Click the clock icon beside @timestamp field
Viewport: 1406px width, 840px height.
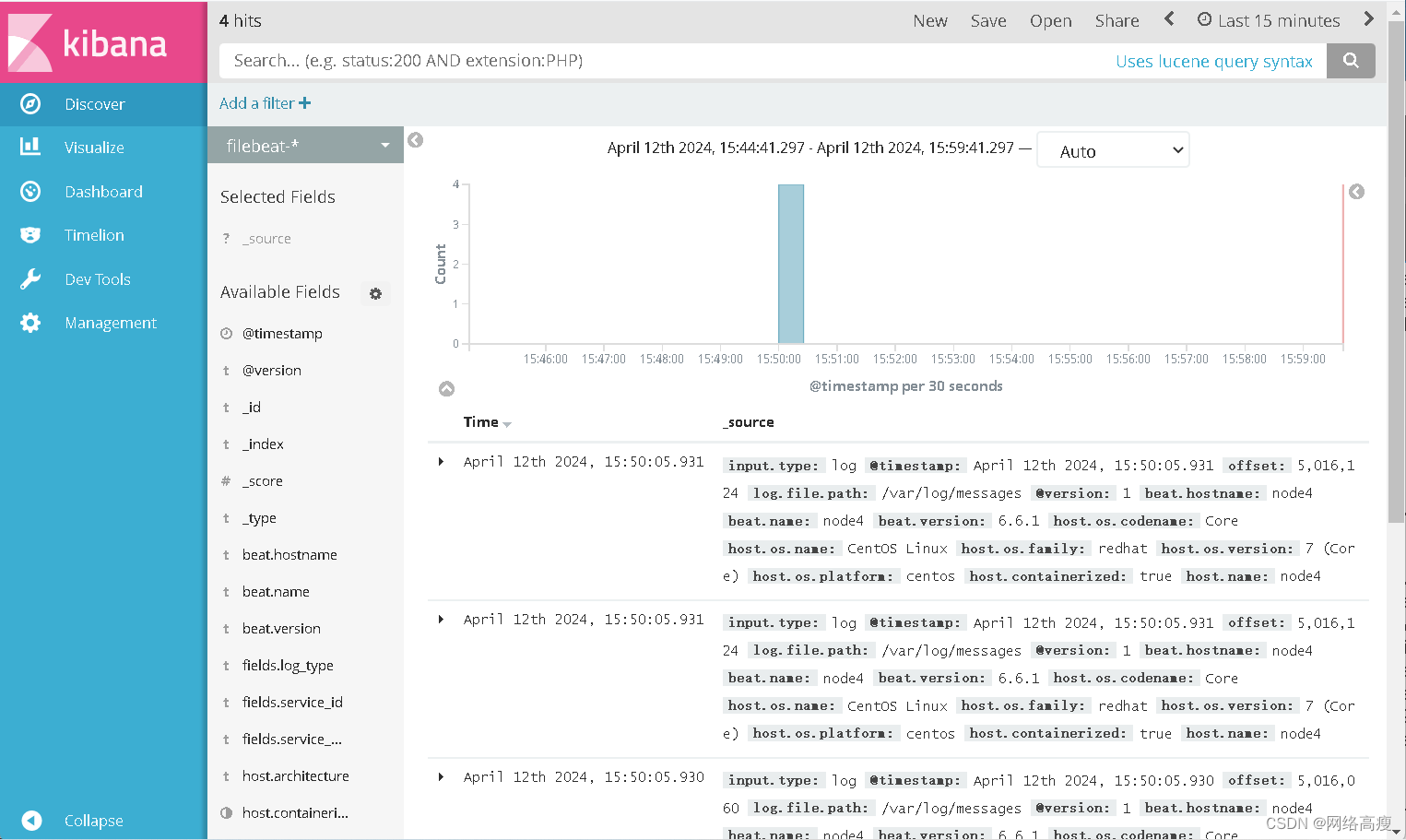(x=226, y=334)
